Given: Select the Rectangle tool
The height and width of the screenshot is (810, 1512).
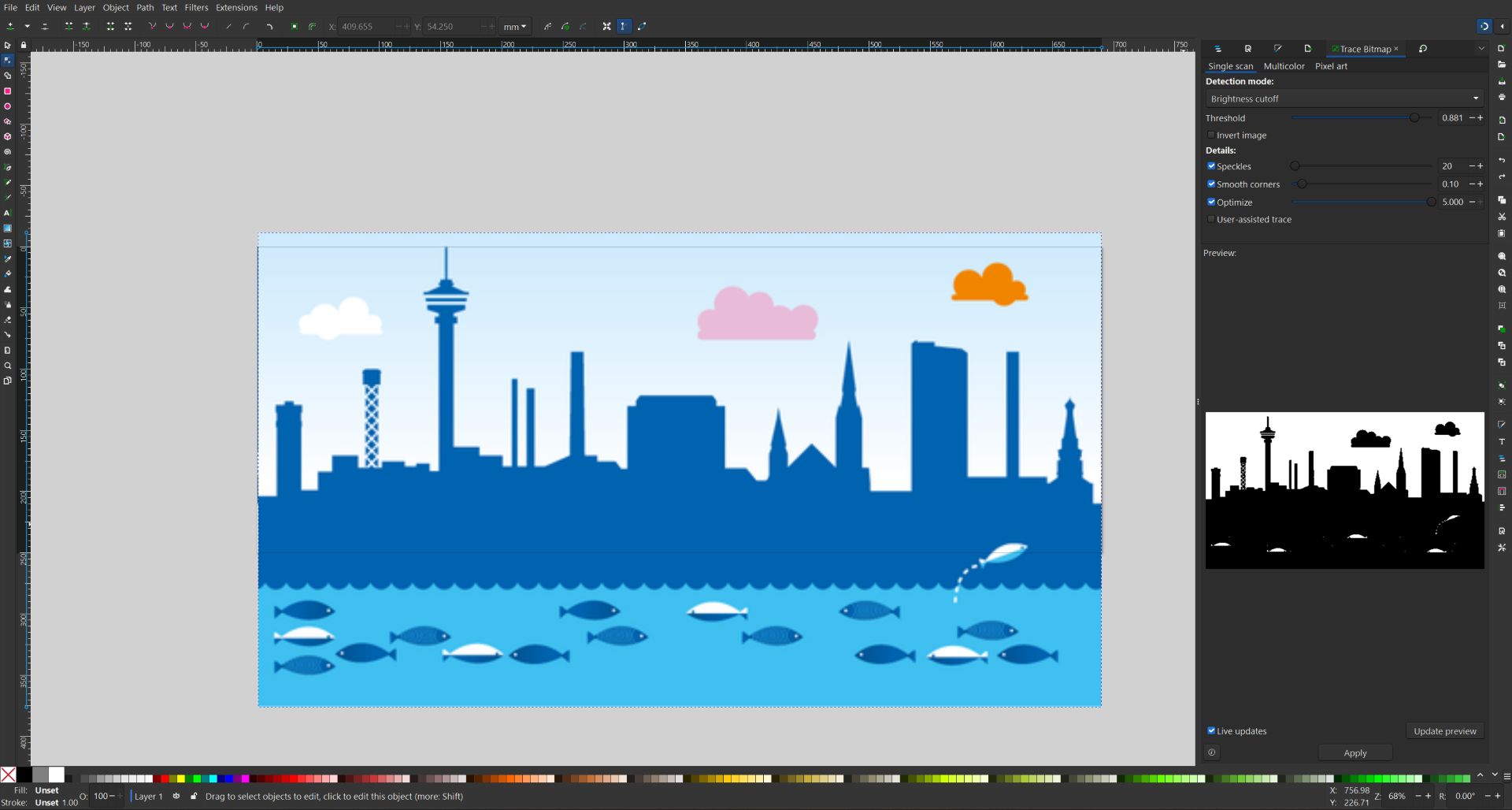Looking at the screenshot, I should 8,91.
